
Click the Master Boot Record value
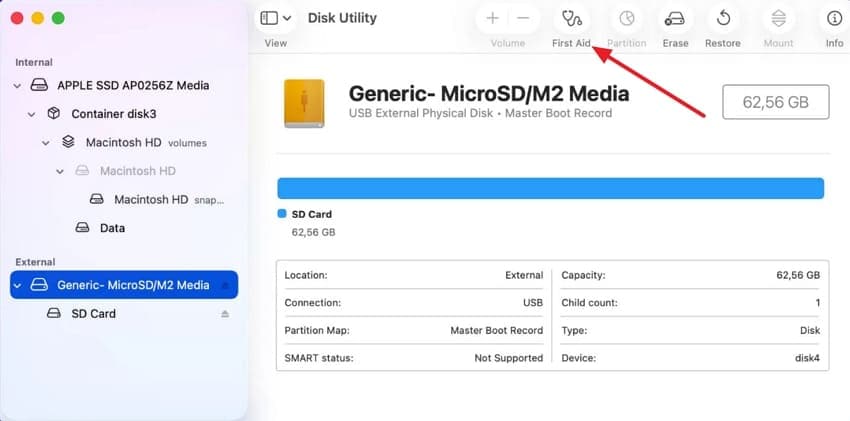[497, 331]
